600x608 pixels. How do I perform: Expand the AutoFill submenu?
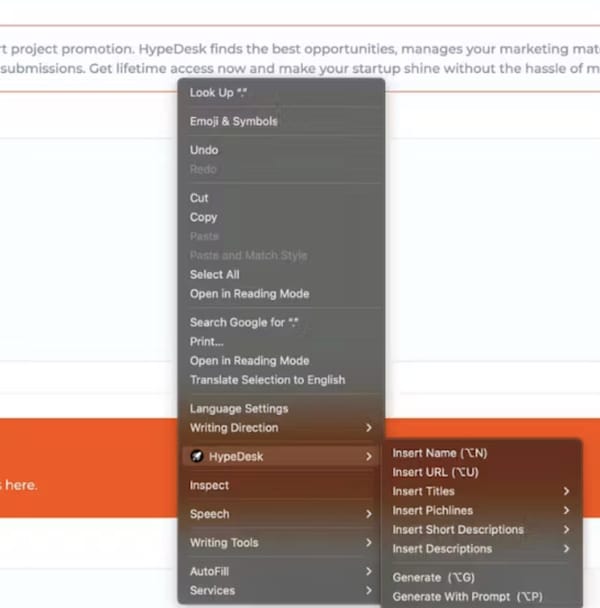pyautogui.click(x=280, y=572)
